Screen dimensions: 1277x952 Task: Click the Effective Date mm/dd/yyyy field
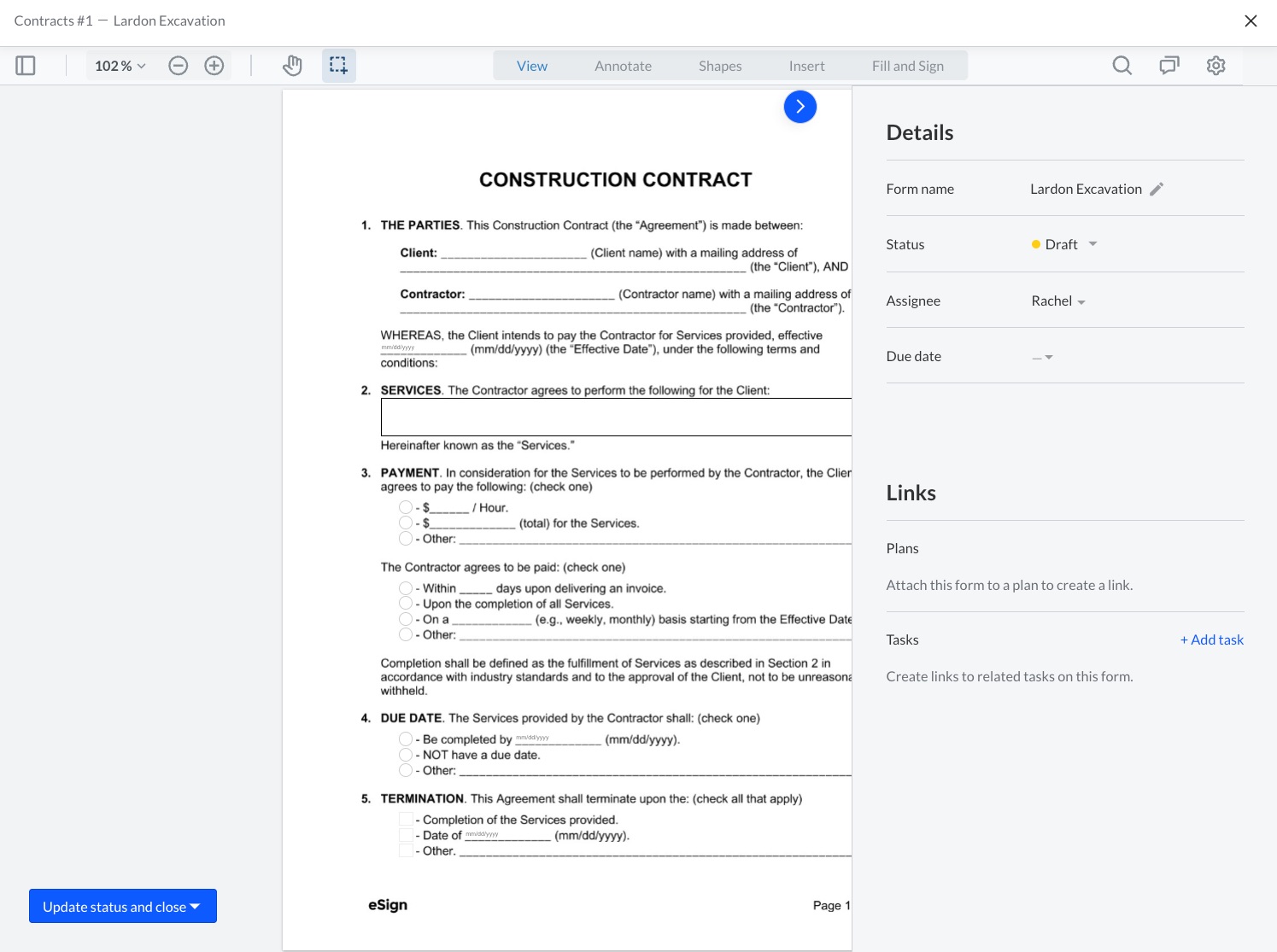(424, 348)
